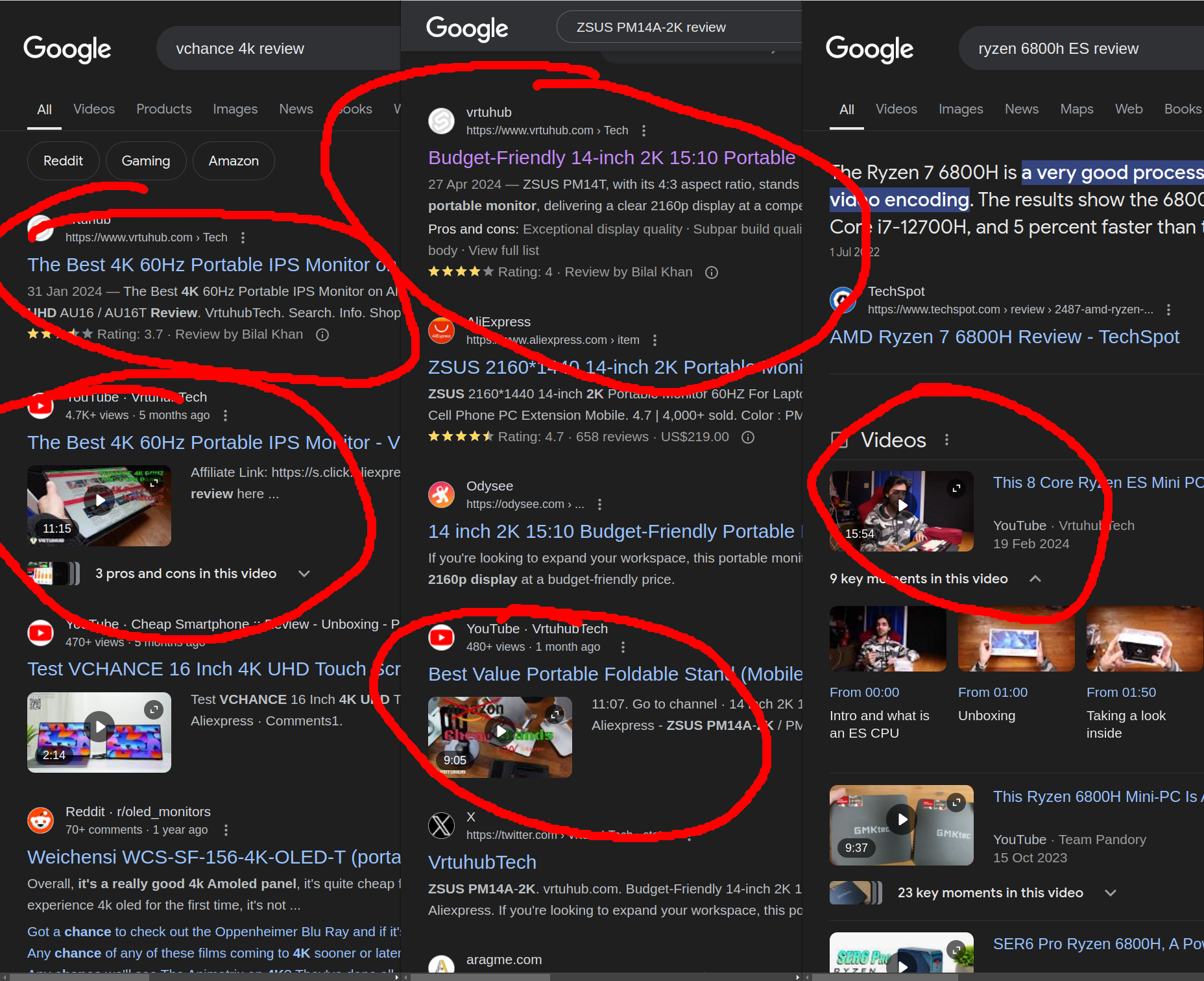Click YouTube icon for VrtuhubTech 480+ views result
This screenshot has height=981, width=1204.
click(x=441, y=637)
